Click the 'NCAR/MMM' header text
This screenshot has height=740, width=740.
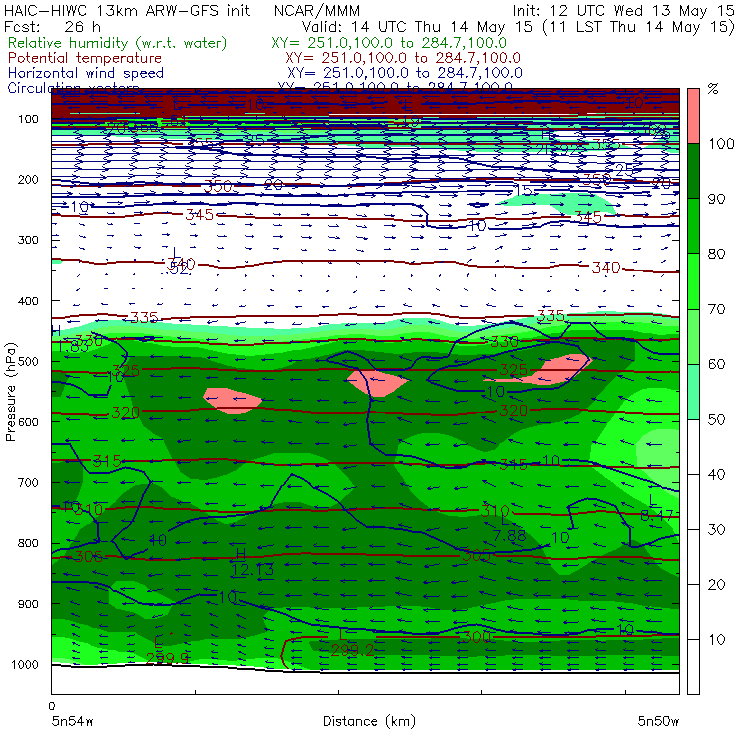tap(317, 10)
